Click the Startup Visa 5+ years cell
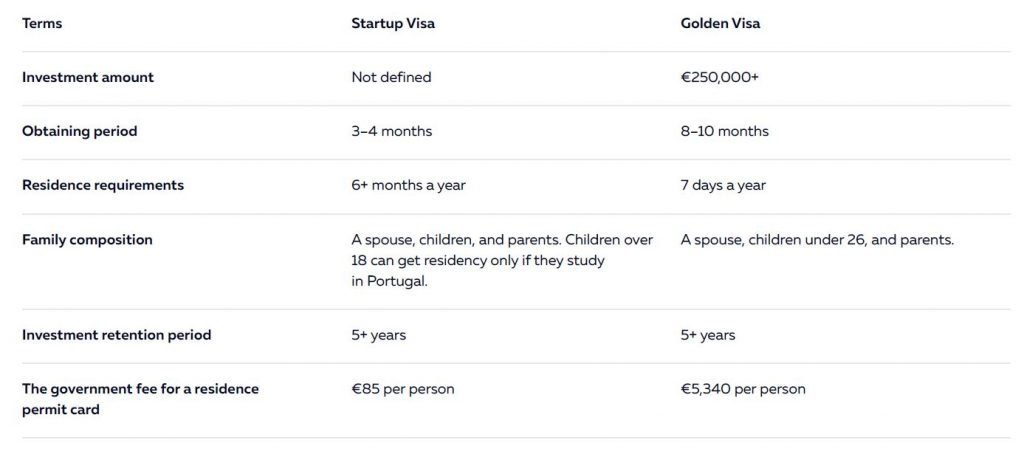The width and height of the screenshot is (1024, 457). [379, 335]
